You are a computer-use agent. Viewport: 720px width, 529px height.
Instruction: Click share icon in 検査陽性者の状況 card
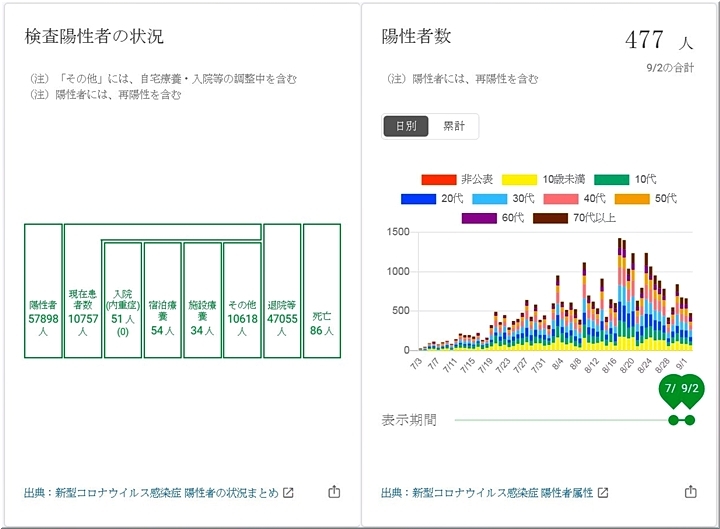(334, 492)
